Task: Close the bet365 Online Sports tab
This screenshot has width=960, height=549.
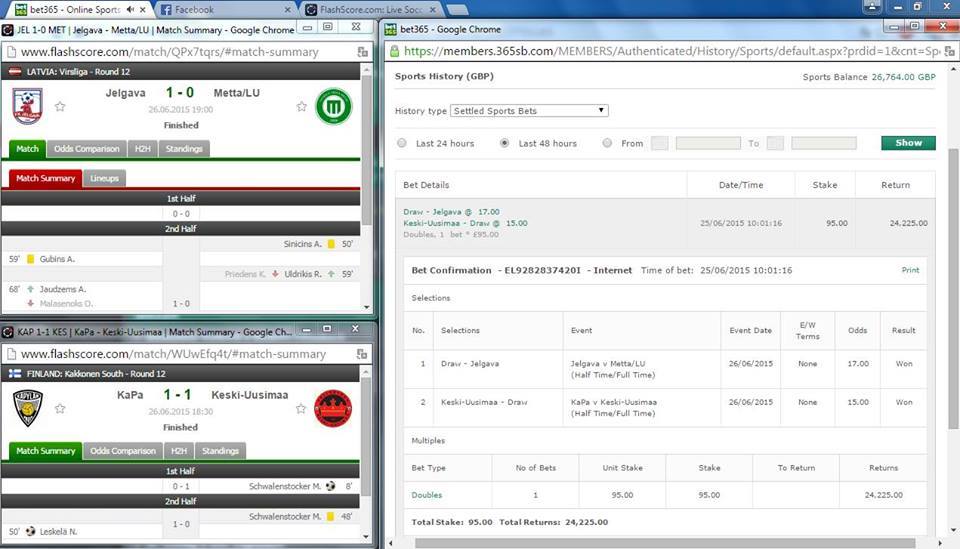Action: tap(143, 10)
